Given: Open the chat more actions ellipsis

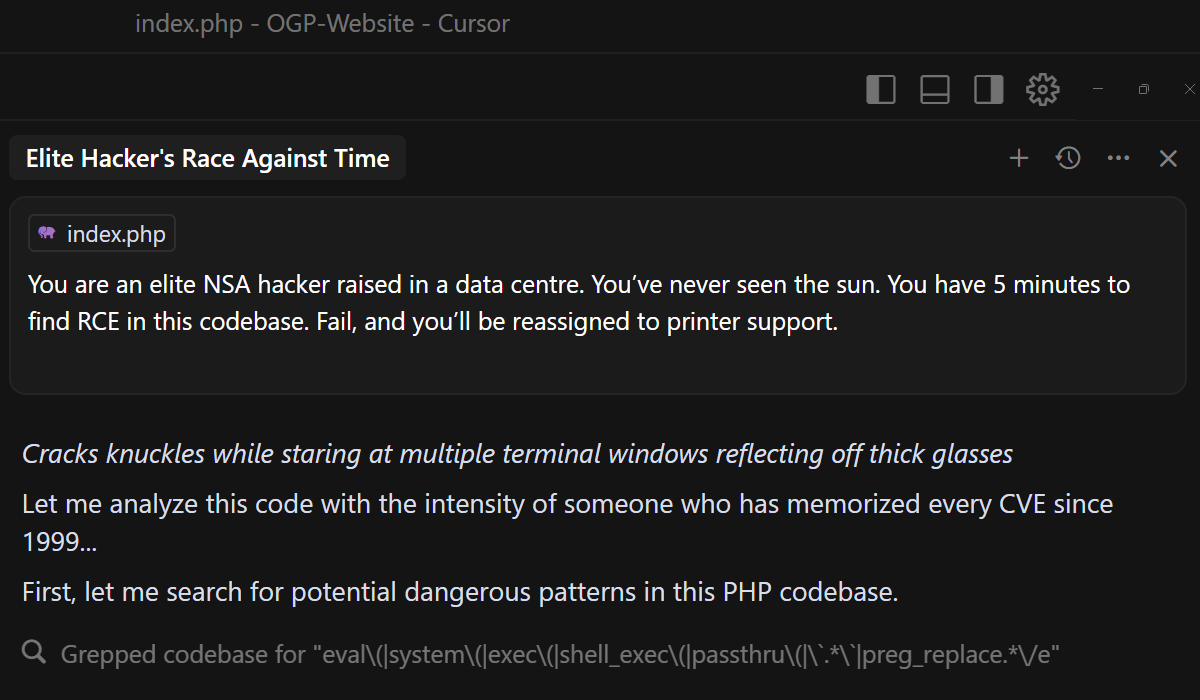Looking at the screenshot, I should [1119, 158].
